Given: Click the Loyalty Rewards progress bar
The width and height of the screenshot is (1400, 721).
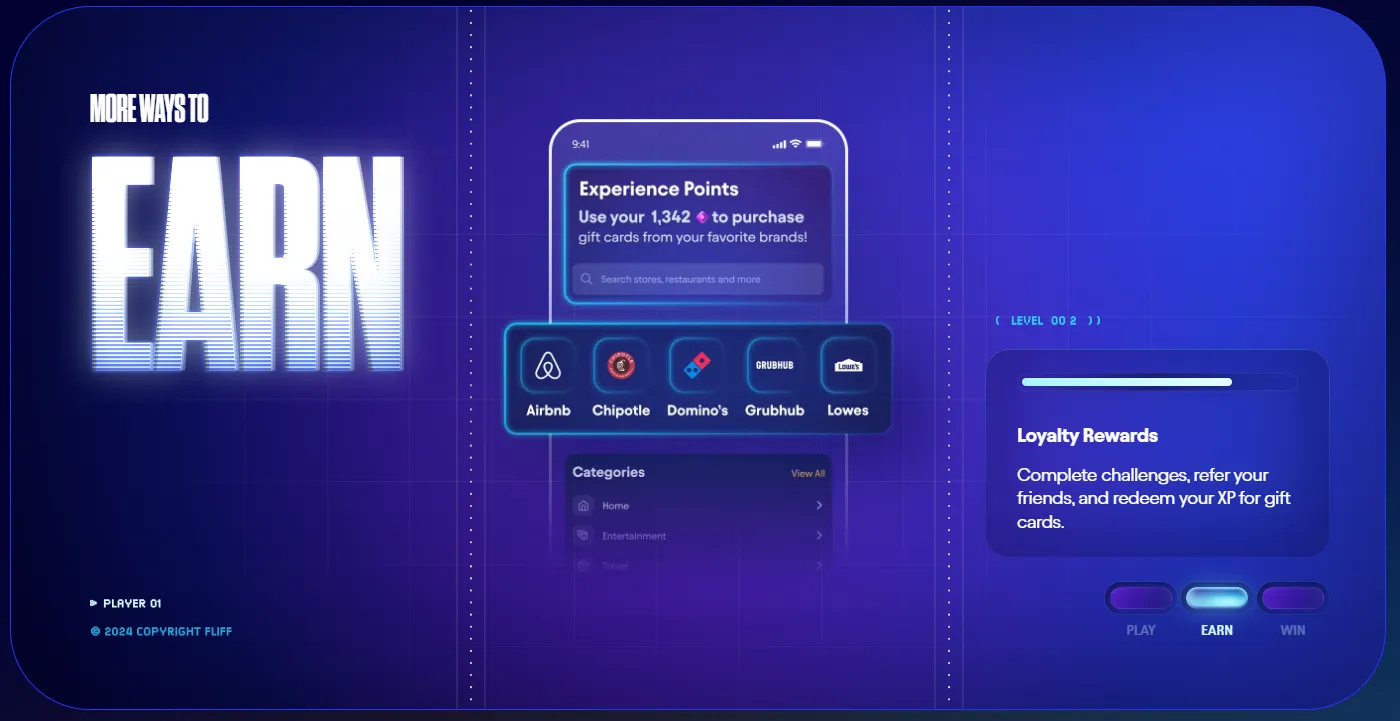Looking at the screenshot, I should click(x=1159, y=382).
